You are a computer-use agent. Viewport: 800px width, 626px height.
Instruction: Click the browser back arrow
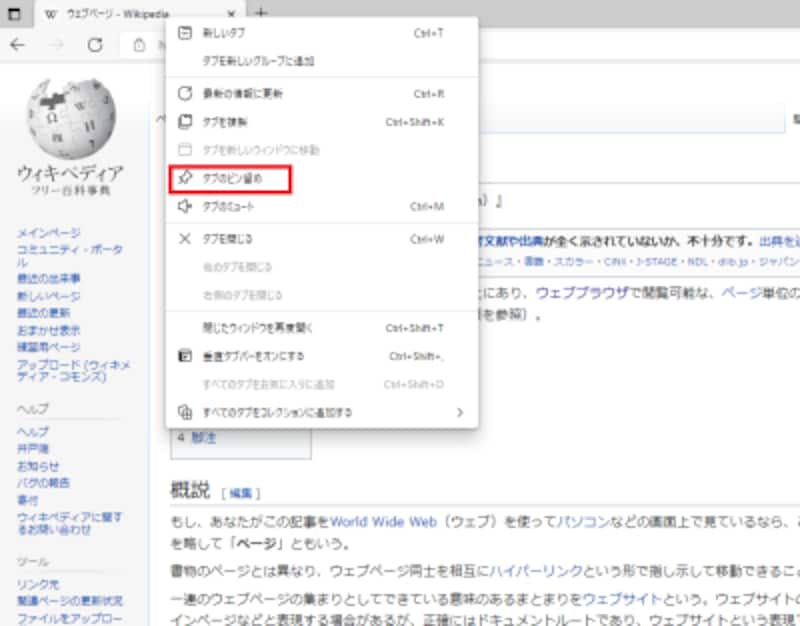pyautogui.click(x=18, y=45)
